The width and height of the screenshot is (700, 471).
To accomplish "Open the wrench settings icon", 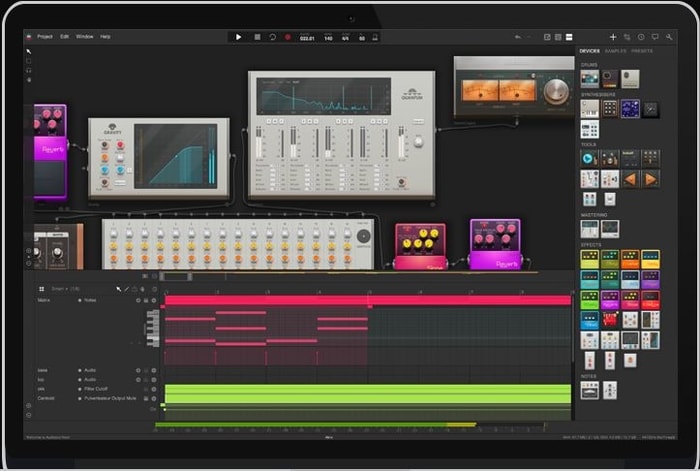I will [x=669, y=37].
